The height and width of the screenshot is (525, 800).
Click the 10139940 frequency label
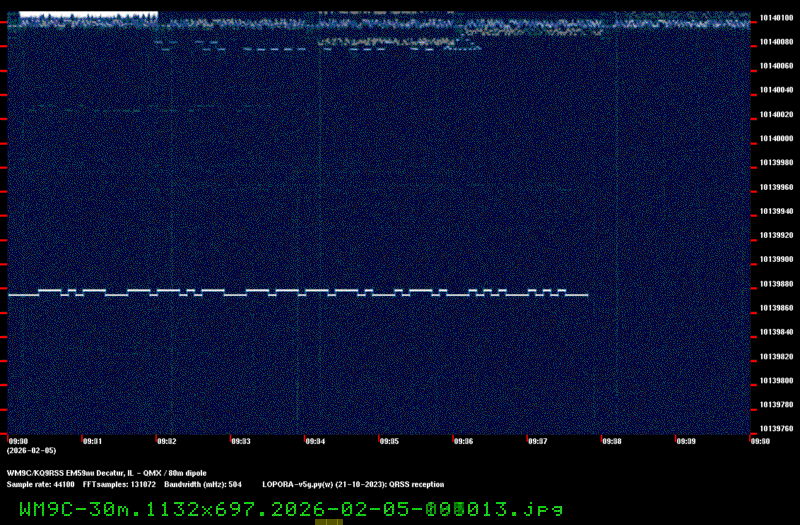coord(776,211)
